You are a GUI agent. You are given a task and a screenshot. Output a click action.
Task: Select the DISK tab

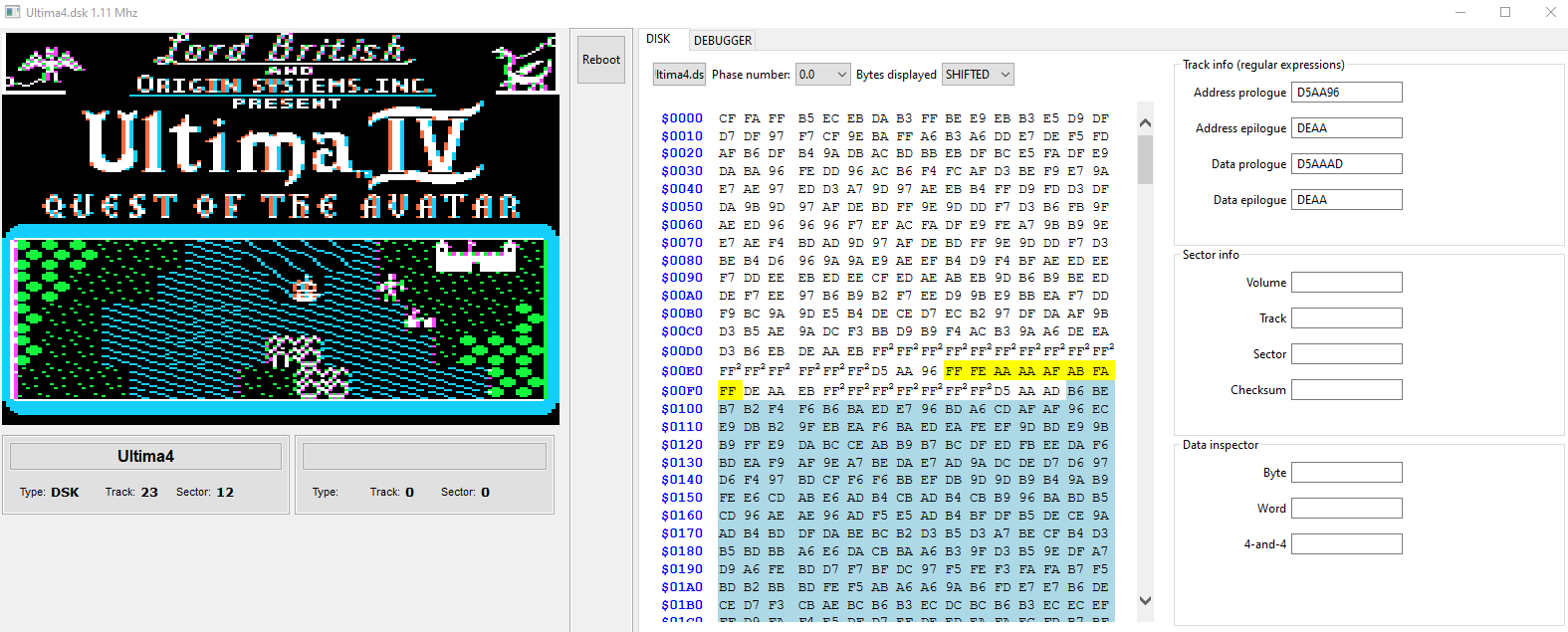pos(658,39)
